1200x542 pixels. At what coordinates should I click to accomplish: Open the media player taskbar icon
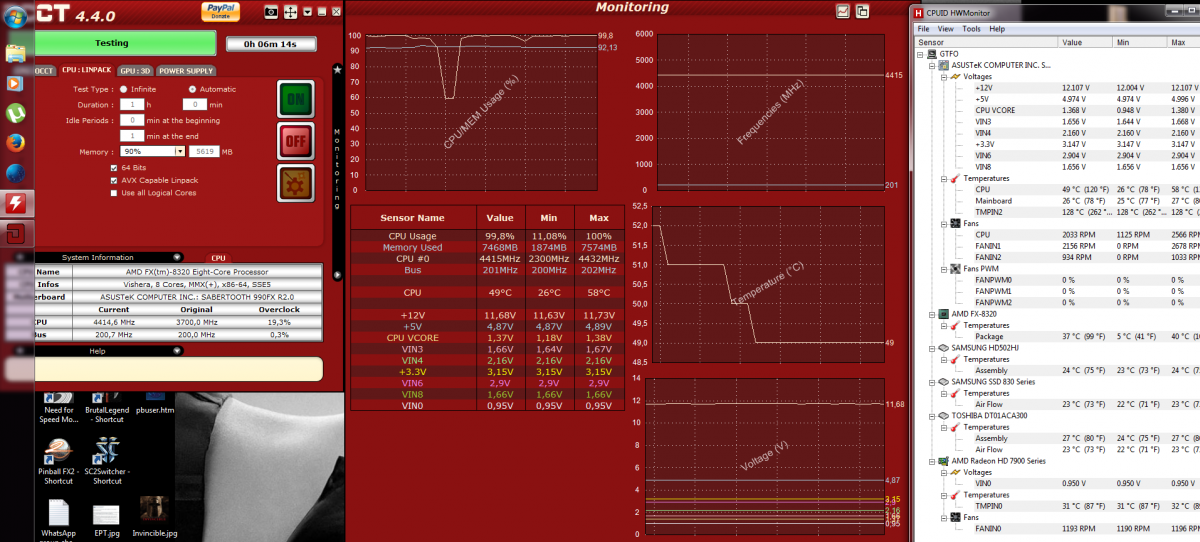coord(15,84)
